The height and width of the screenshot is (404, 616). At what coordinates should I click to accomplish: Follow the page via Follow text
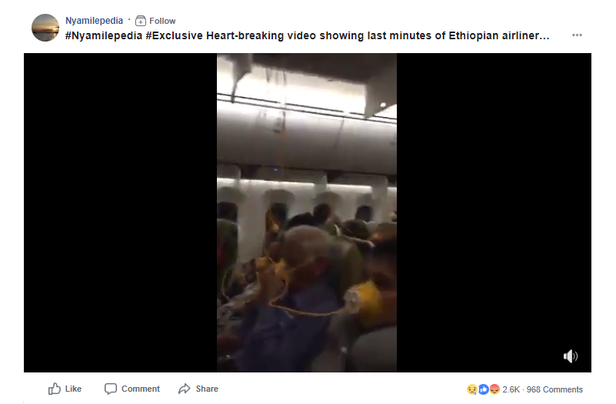[x=162, y=21]
